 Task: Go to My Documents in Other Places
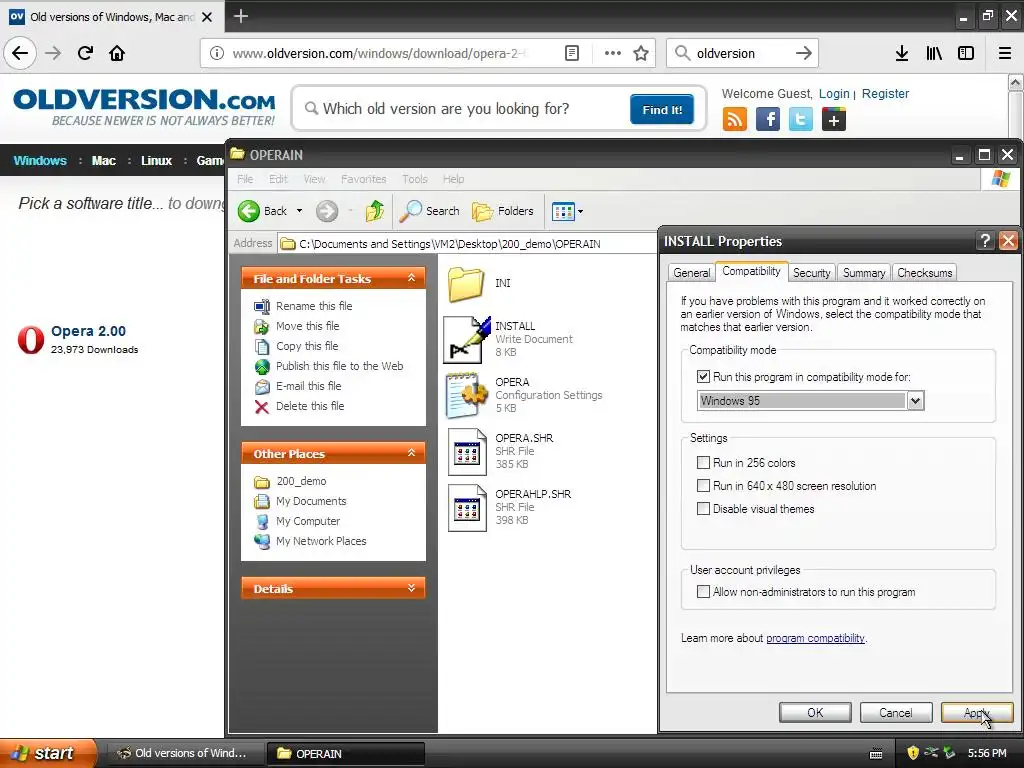pos(311,501)
